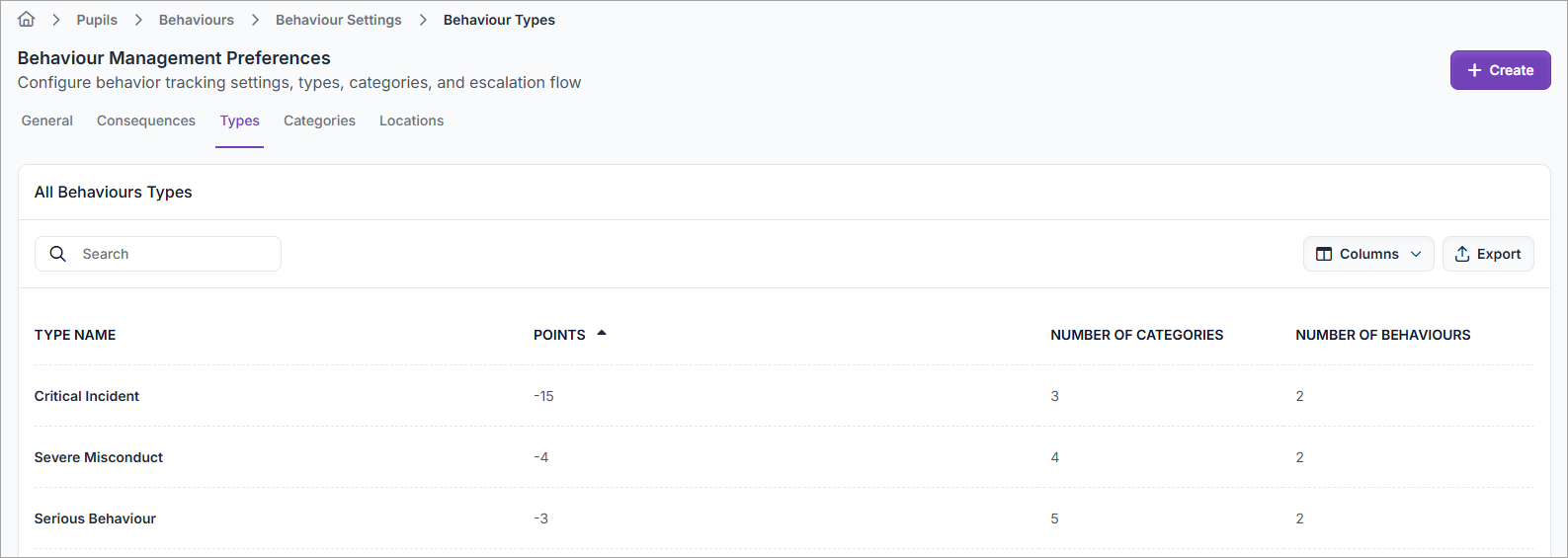
Task: Click the home icon in breadcrumb
Action: pos(27,20)
